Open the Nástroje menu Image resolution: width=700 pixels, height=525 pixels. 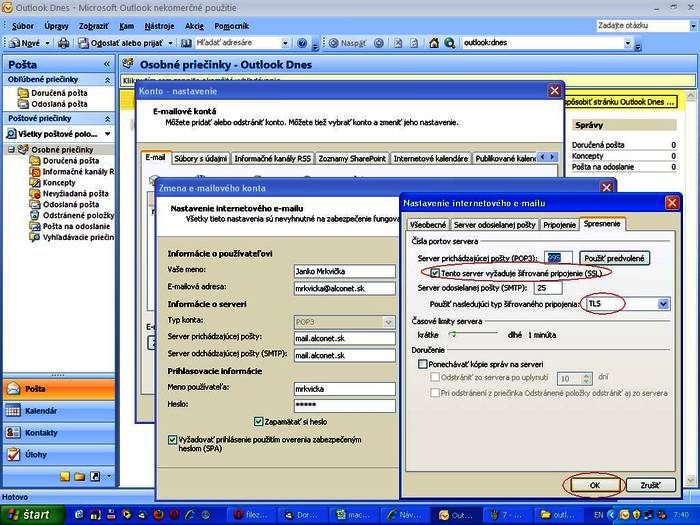pyautogui.click(x=159, y=26)
